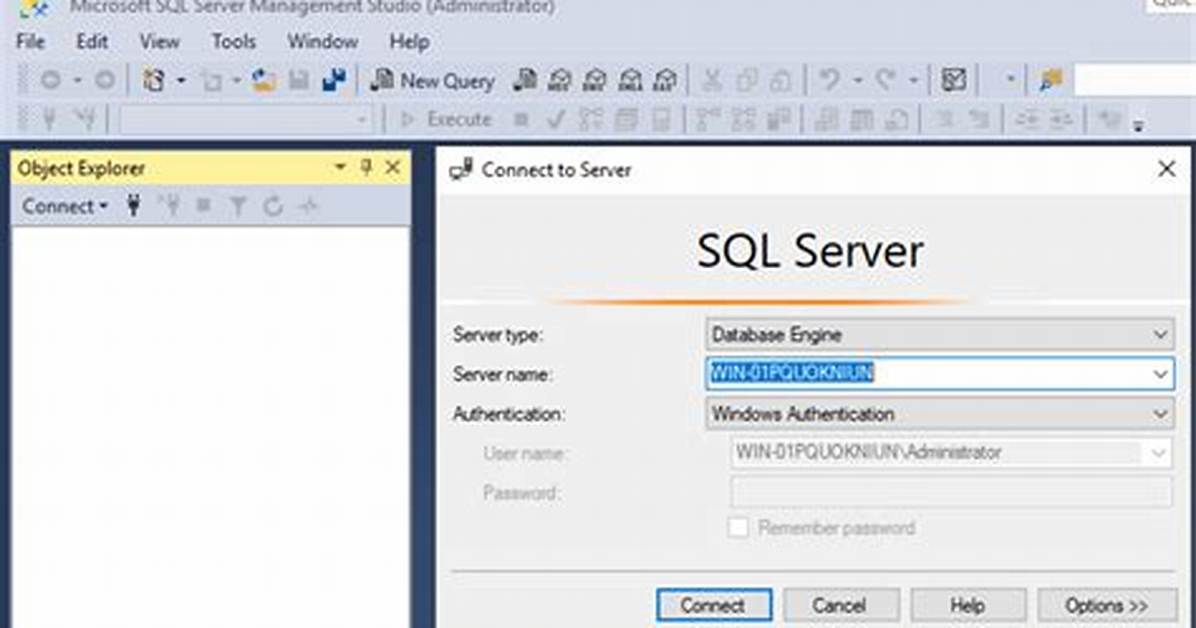
Task: Click the Activity Monitor toolbar icon
Action: coord(953,79)
